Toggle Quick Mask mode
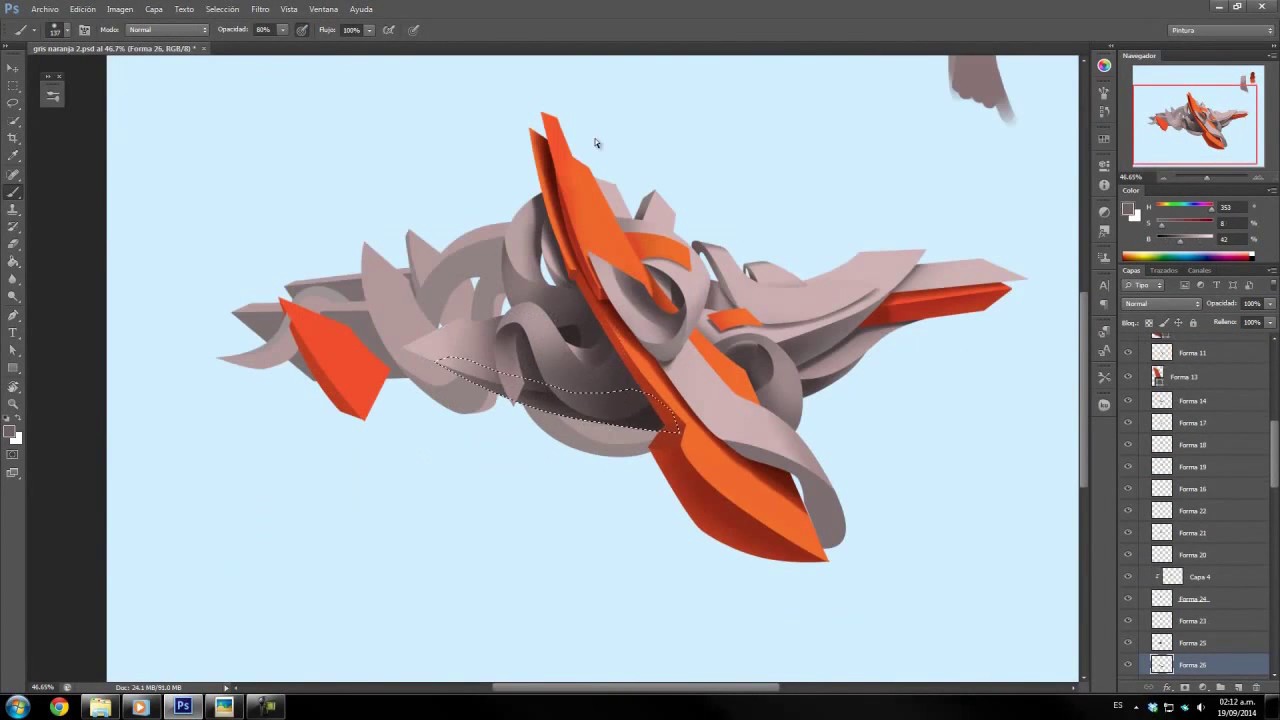 pos(13,455)
